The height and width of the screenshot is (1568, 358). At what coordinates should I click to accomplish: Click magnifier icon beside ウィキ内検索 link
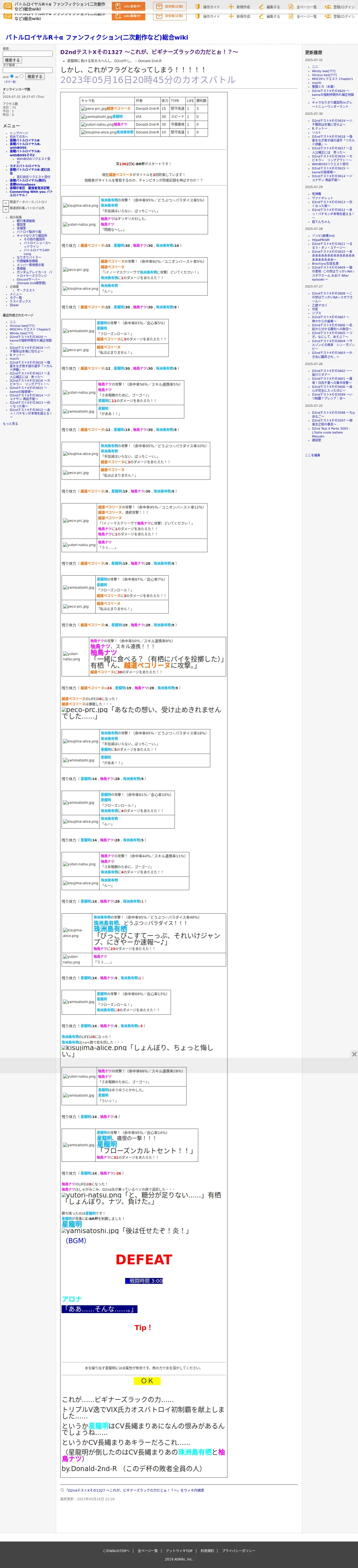tap(62, 1490)
